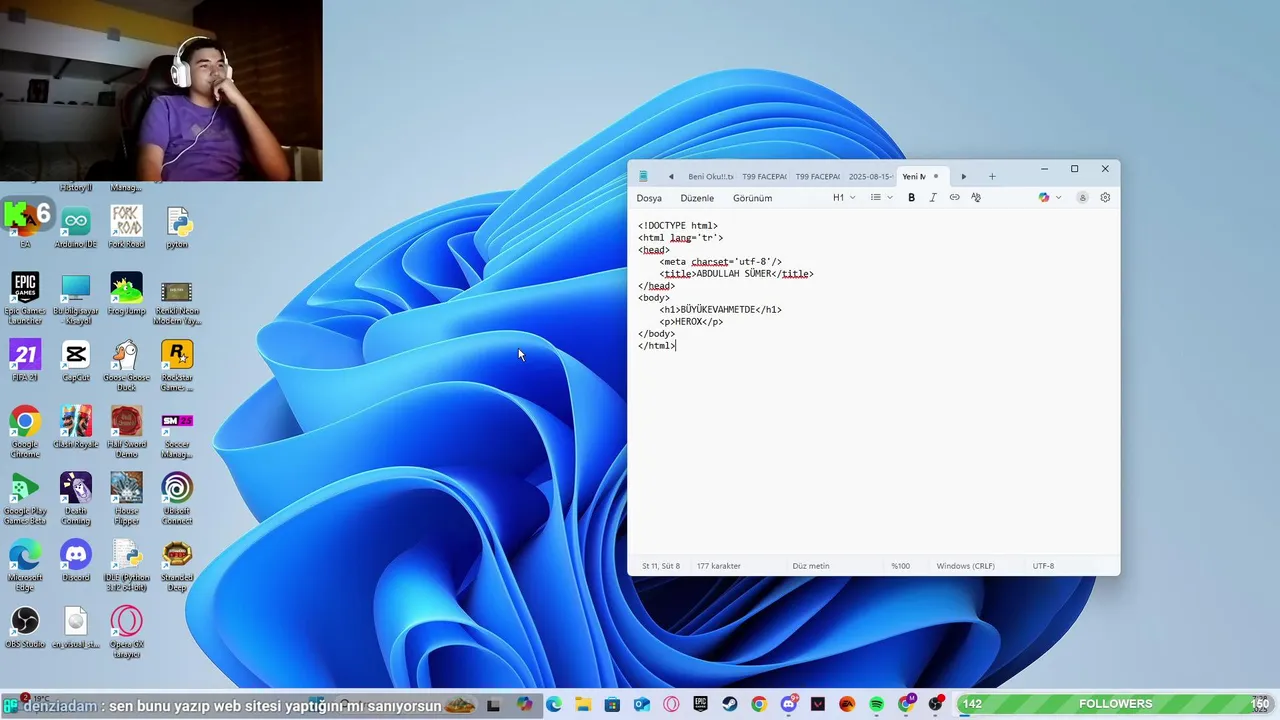The image size is (1280, 720).
Task: Launch Stranded Deep from the desktop
Action: (177, 566)
